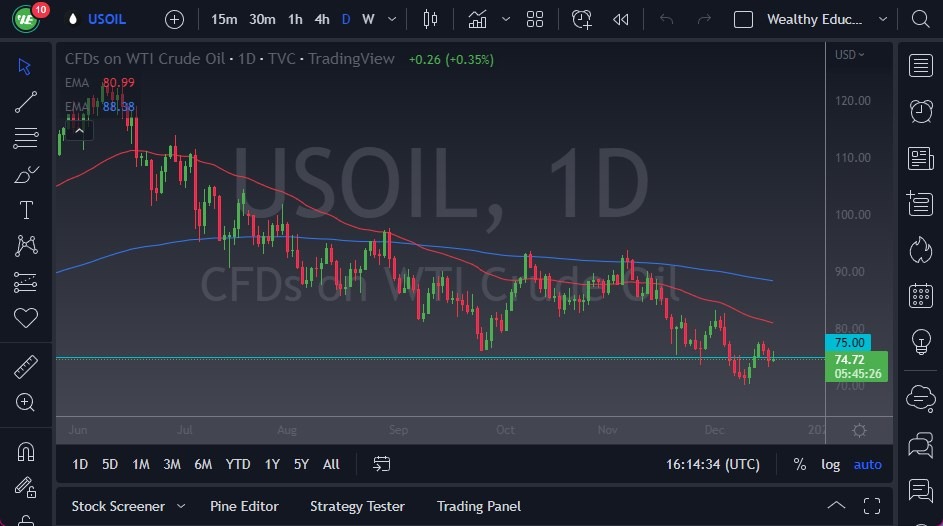The width and height of the screenshot is (943, 526).
Task: Open the Wealthy Educ layout dropdown
Action: [x=828, y=20]
